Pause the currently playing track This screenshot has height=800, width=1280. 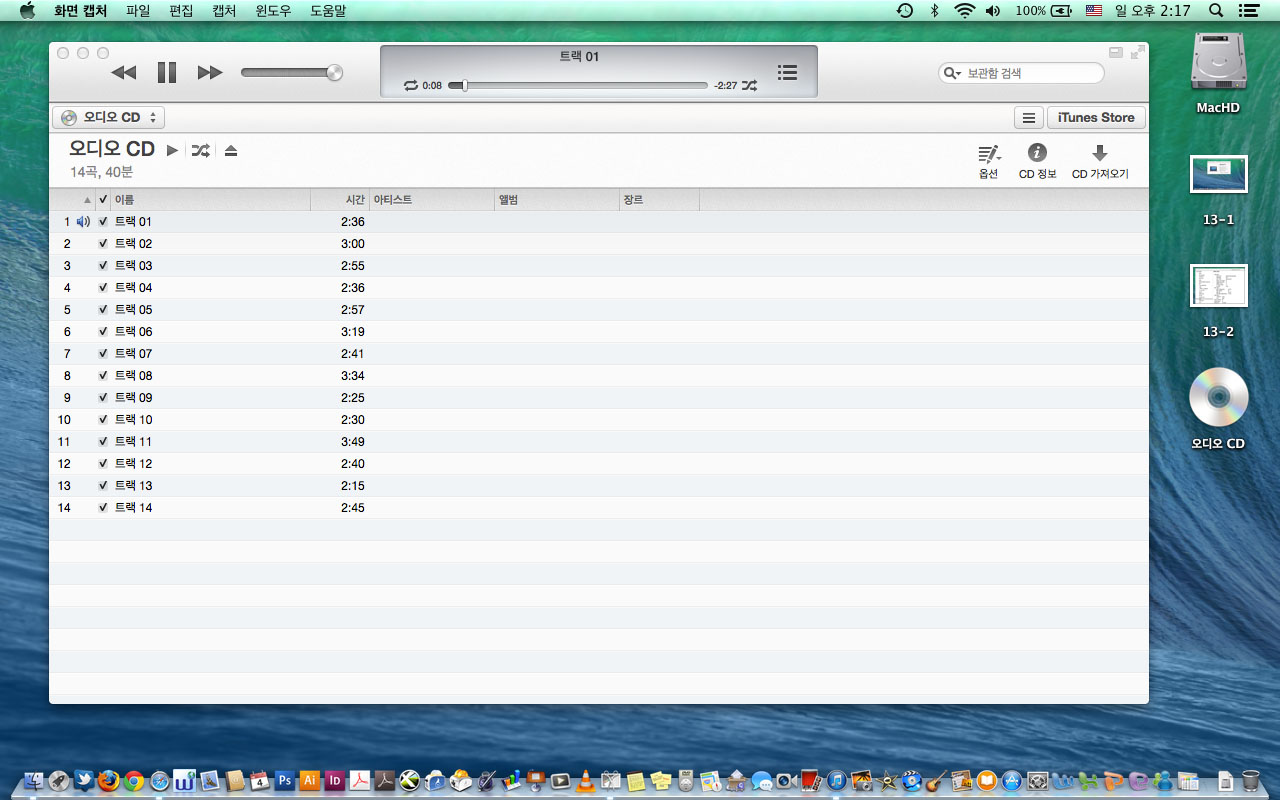pos(166,72)
